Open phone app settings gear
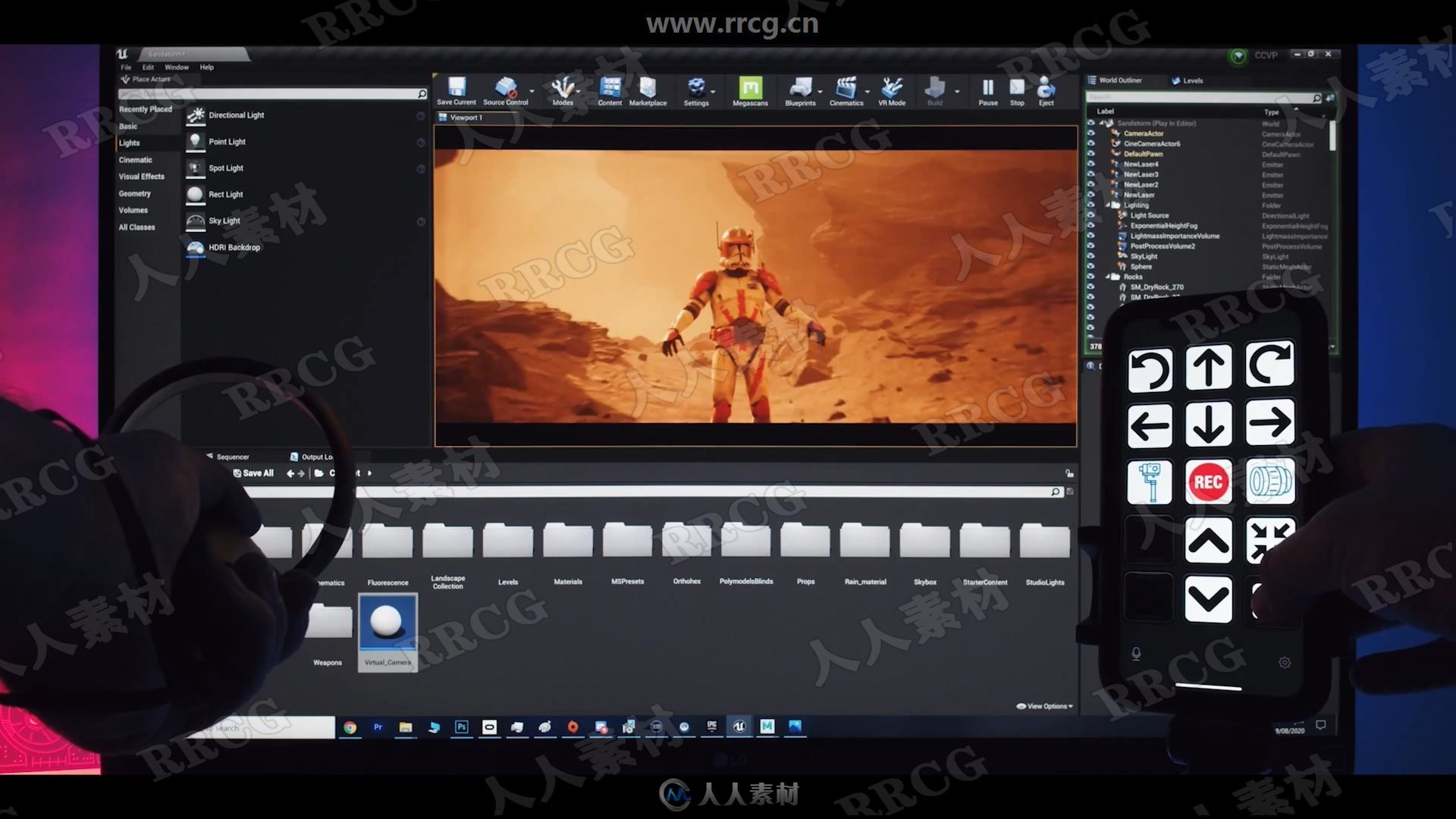The width and height of the screenshot is (1456, 819). pos(1284,662)
